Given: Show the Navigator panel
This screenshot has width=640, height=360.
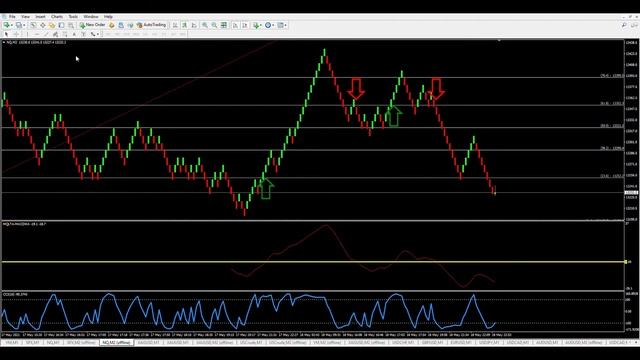Looking at the screenshot, I should click(x=52, y=25).
